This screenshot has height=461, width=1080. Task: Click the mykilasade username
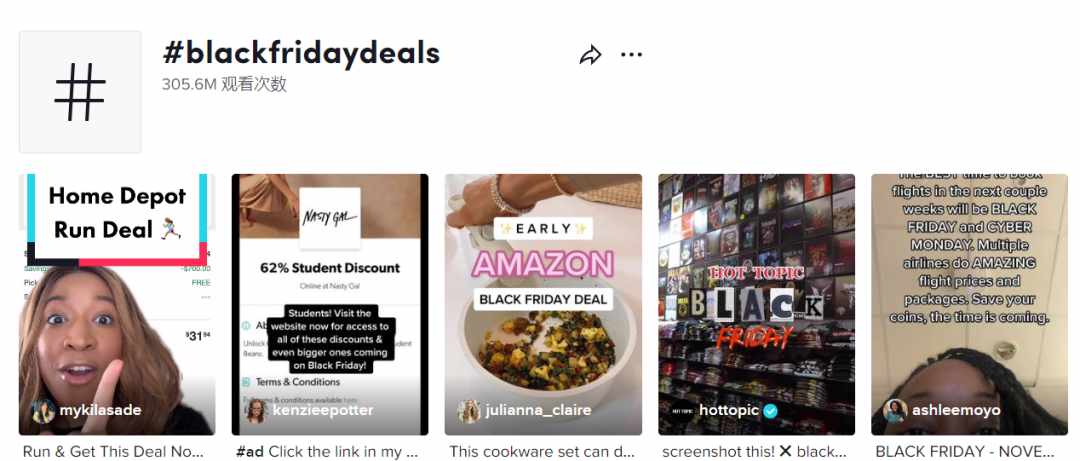tap(101, 410)
